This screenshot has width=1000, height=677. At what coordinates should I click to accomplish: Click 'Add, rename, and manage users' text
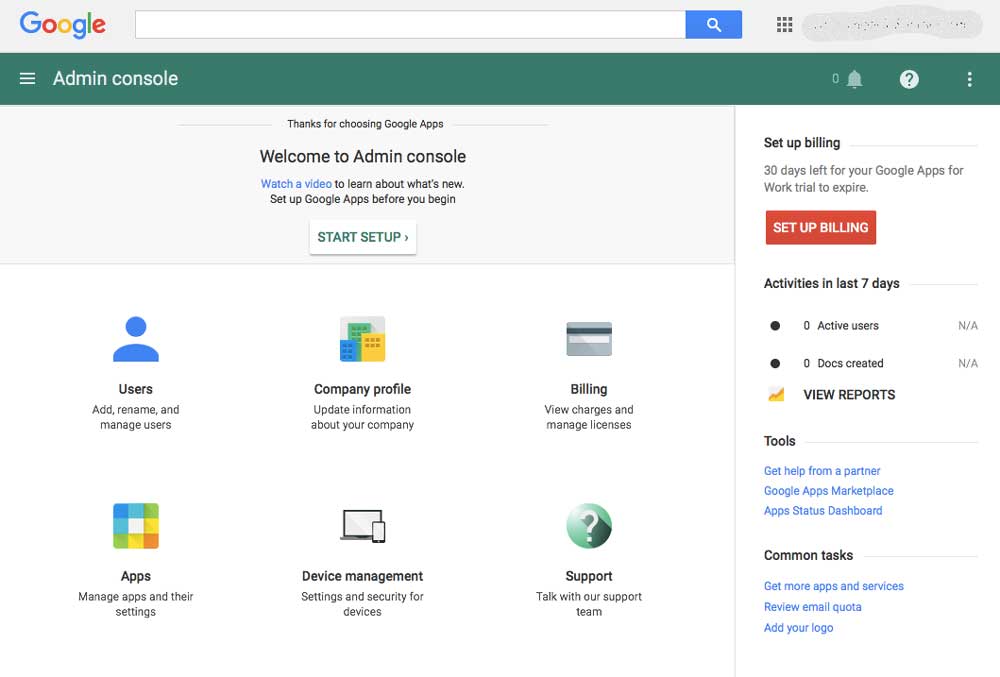(x=135, y=417)
